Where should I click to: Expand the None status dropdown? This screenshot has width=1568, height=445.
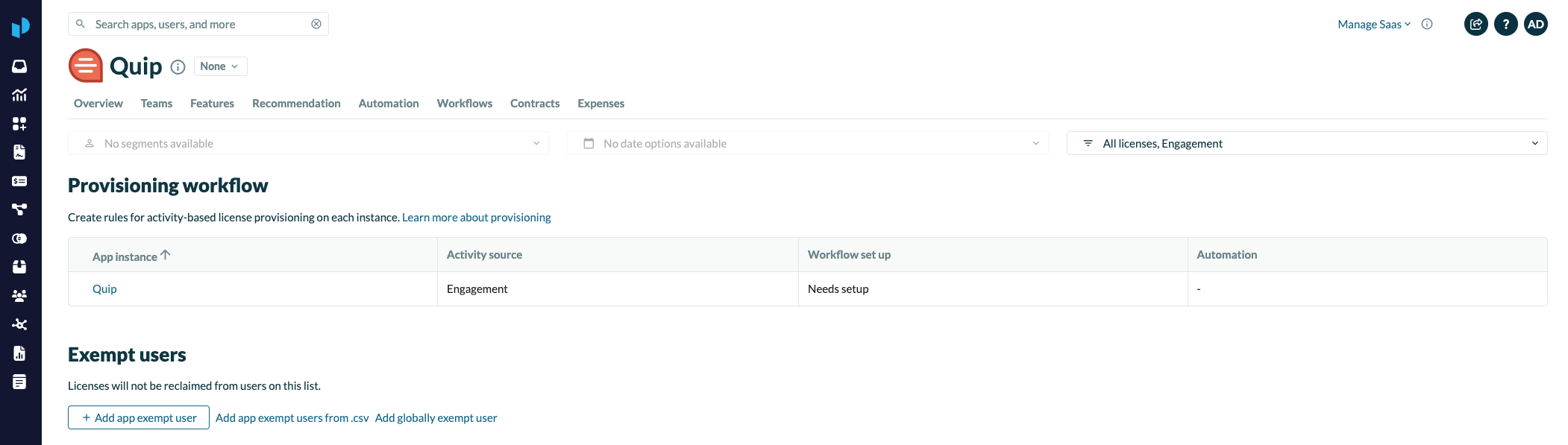click(220, 66)
